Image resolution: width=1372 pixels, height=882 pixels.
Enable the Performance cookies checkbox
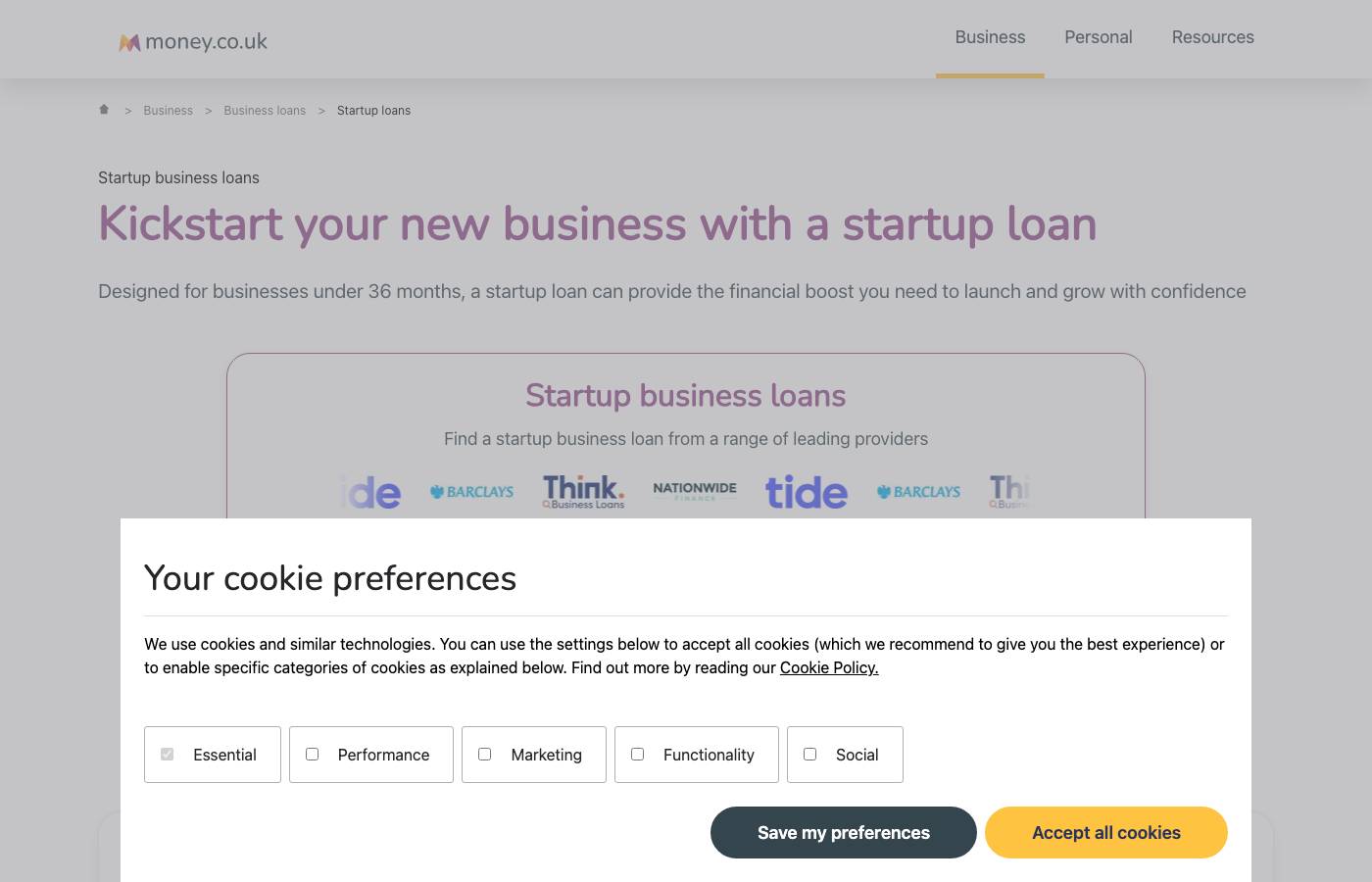[312, 754]
